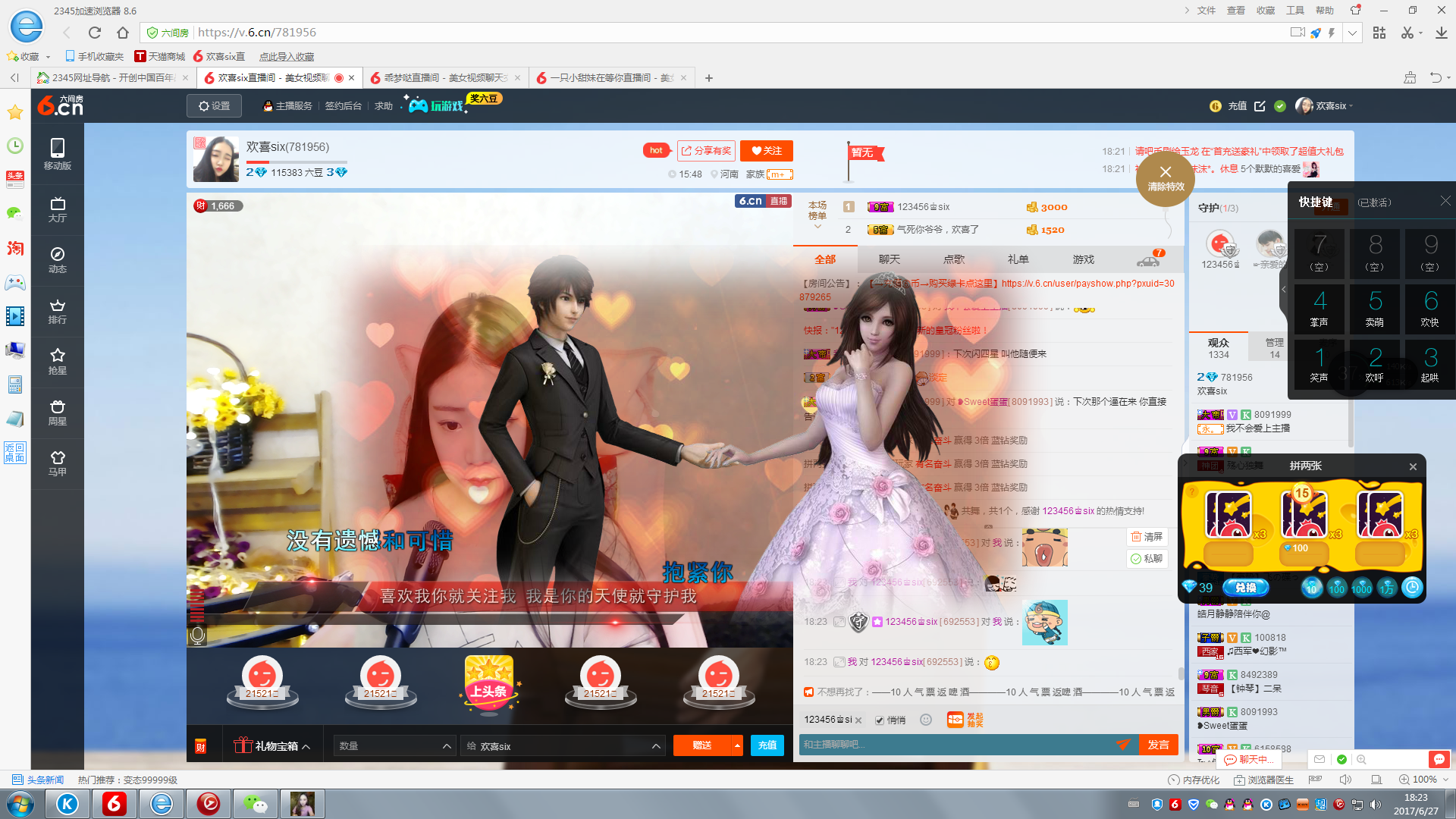Toggle hotkey 4 掌声 applause
Viewport: 1456px width, 819px height.
1319,309
